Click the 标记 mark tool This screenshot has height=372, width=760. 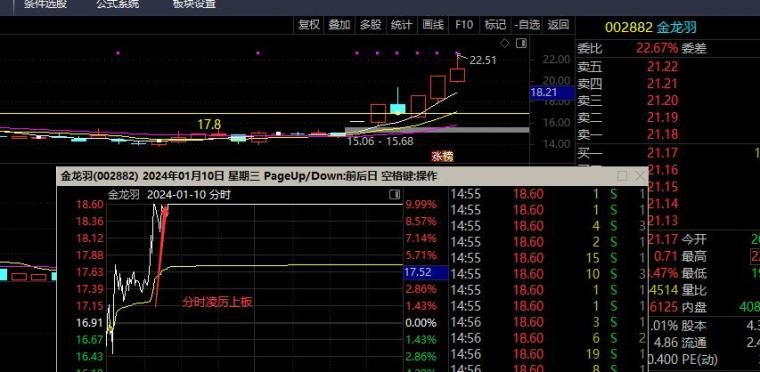(x=494, y=25)
